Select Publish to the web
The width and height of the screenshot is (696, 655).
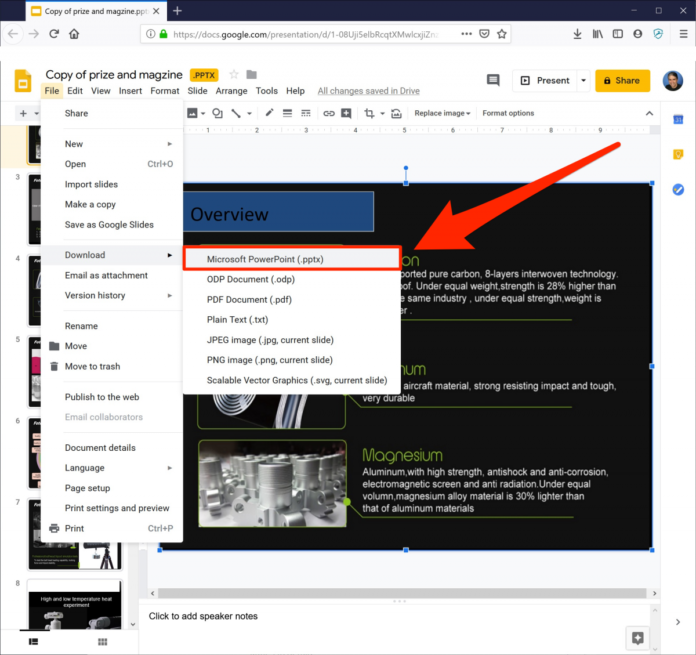[x=112, y=397]
